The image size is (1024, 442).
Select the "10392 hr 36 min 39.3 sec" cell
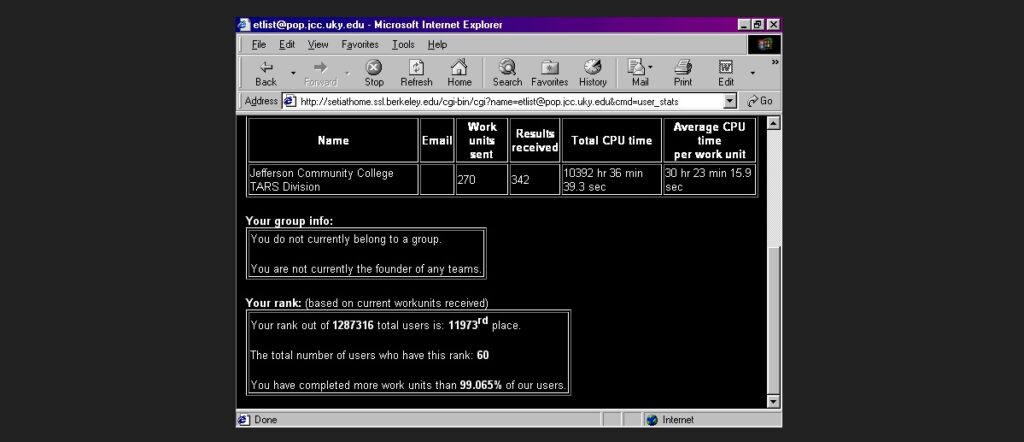pyautogui.click(x=612, y=180)
